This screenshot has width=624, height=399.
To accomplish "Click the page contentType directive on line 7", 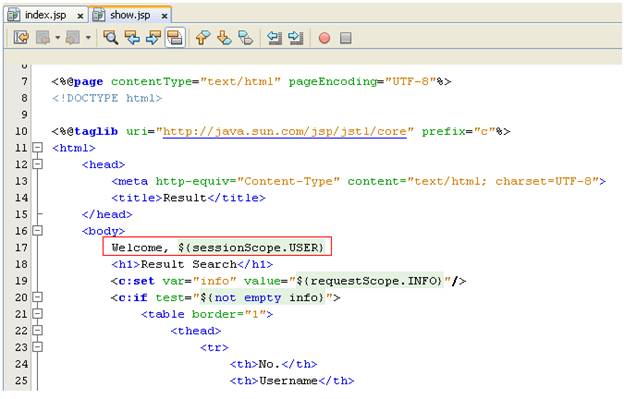I will click(251, 82).
